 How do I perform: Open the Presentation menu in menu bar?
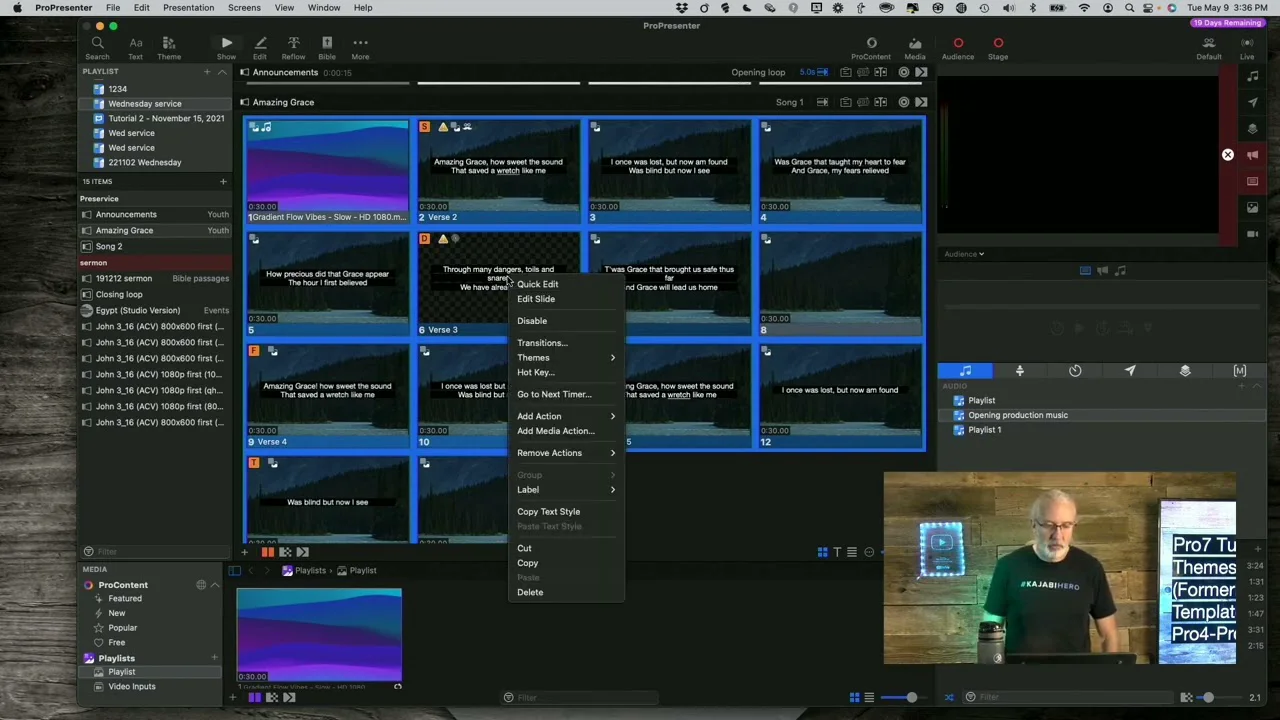(x=188, y=8)
